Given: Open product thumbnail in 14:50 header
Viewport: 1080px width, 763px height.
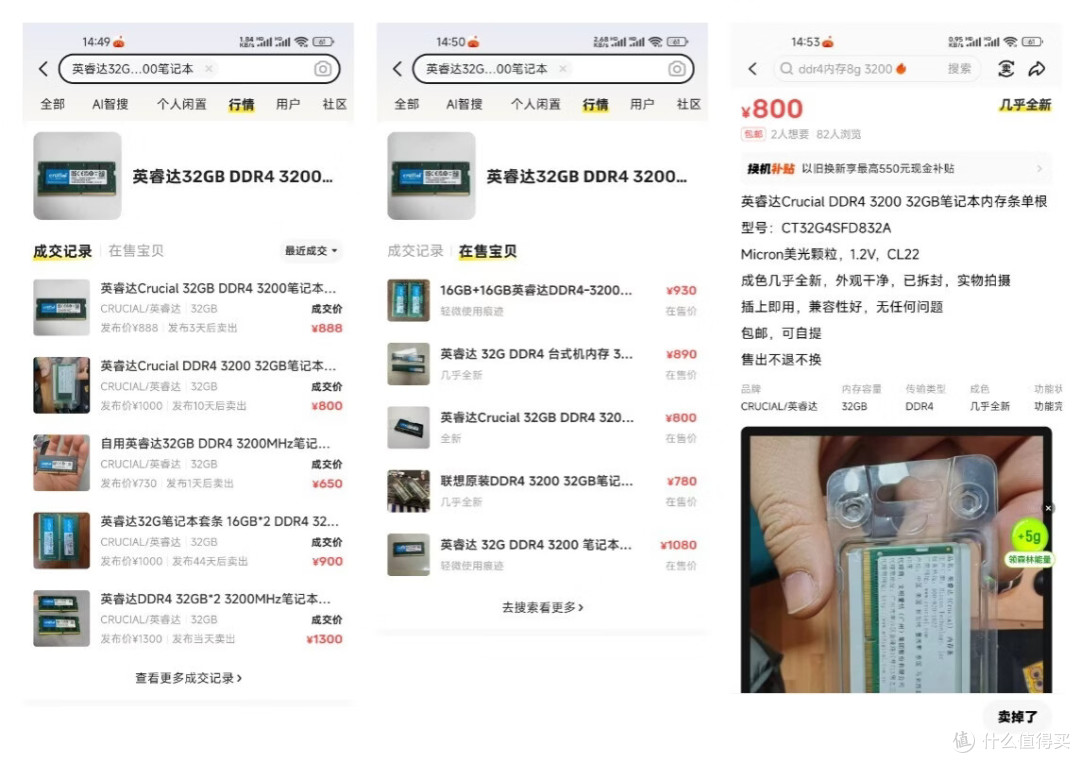Looking at the screenshot, I should coord(431,176).
